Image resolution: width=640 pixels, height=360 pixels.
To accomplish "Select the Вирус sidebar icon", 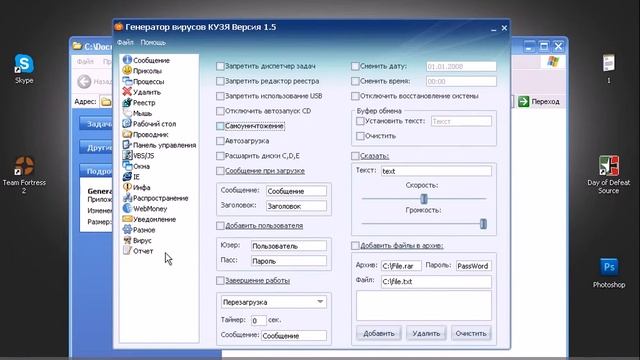I will click(x=127, y=240).
